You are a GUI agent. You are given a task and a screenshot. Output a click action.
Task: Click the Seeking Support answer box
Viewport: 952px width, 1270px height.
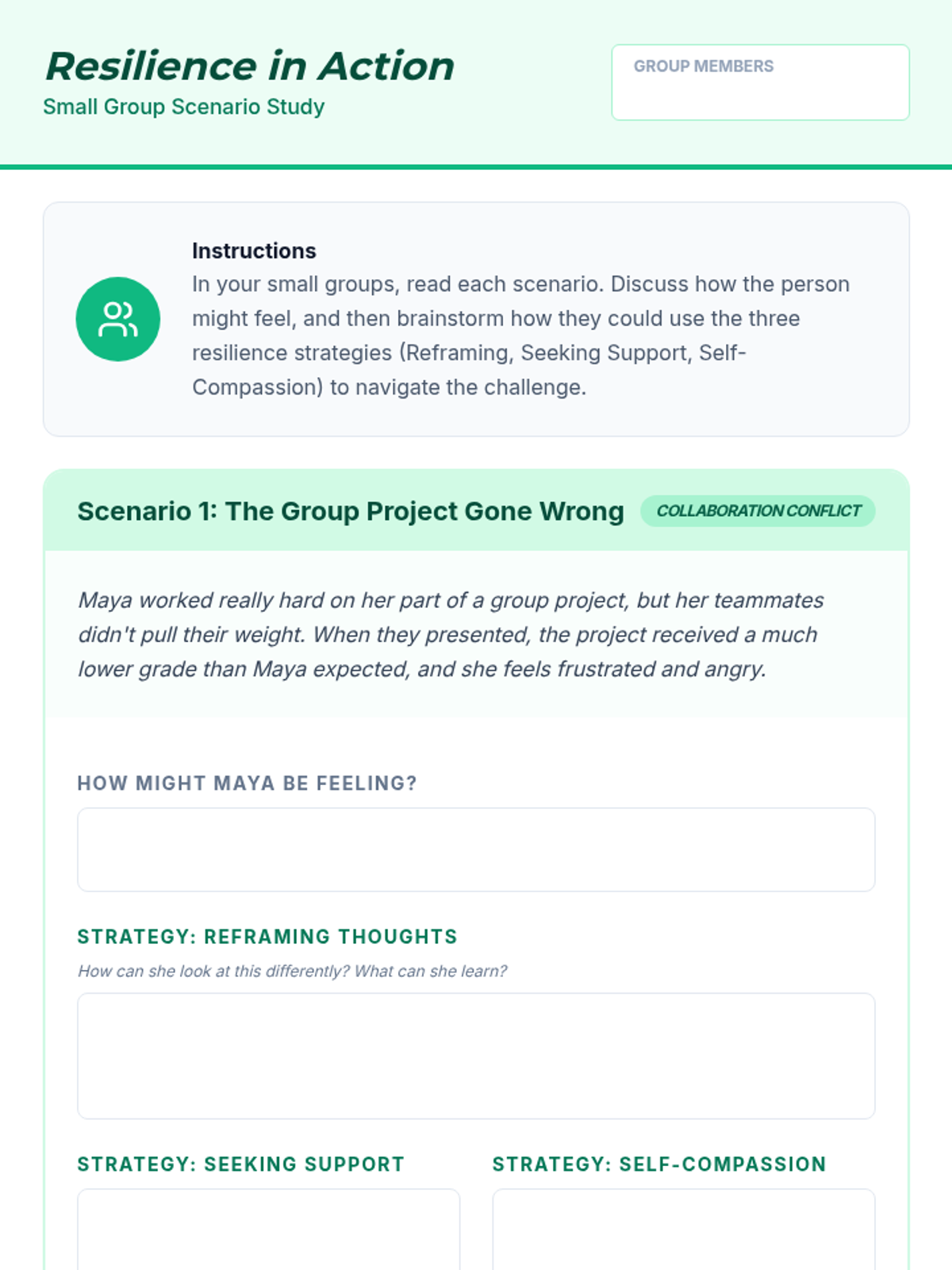pyautogui.click(x=268, y=1229)
